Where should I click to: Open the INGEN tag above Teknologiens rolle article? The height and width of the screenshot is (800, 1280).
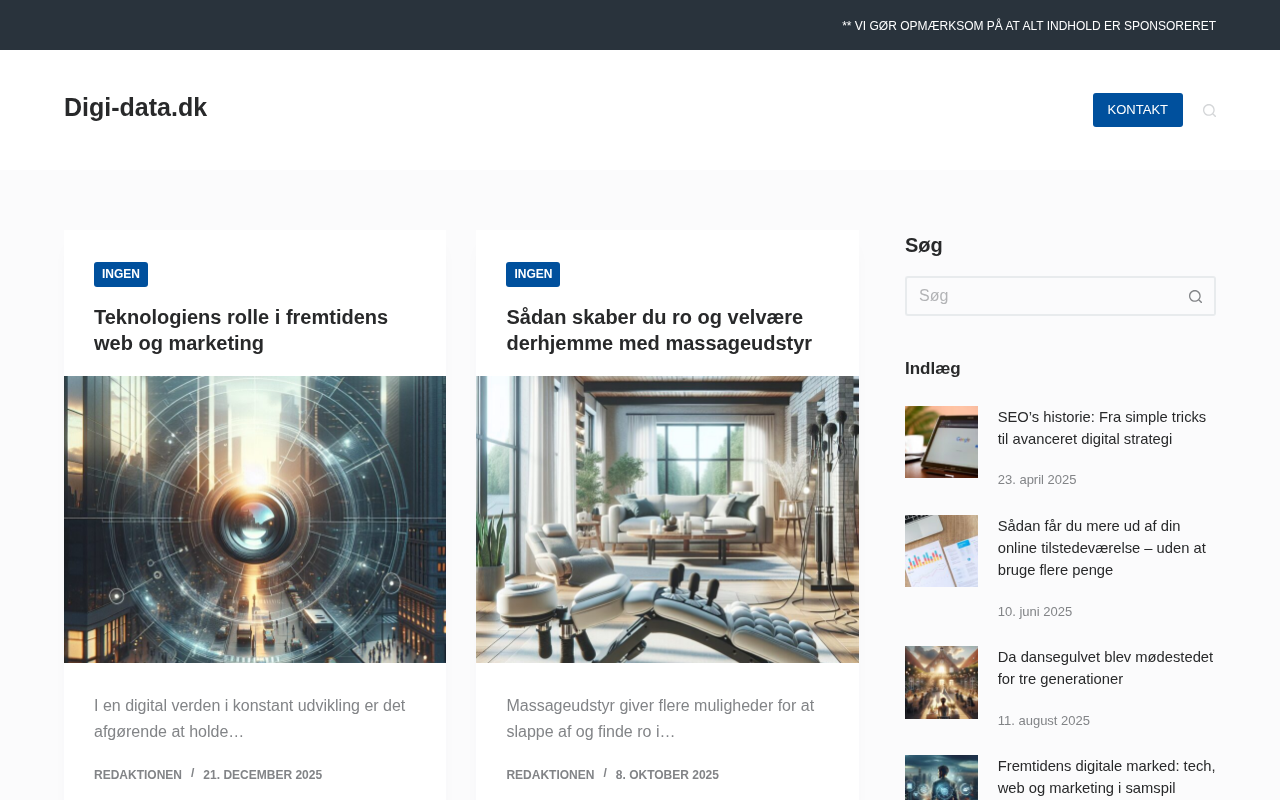[121, 274]
